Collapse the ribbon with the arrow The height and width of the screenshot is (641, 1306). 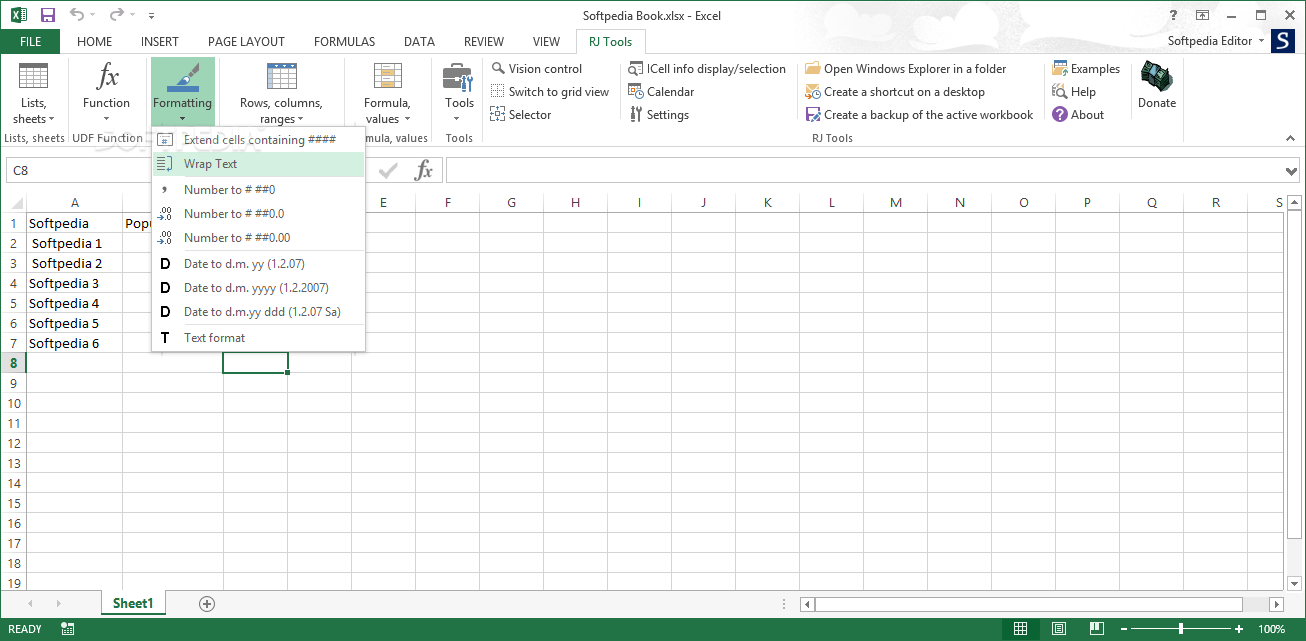(x=1290, y=138)
